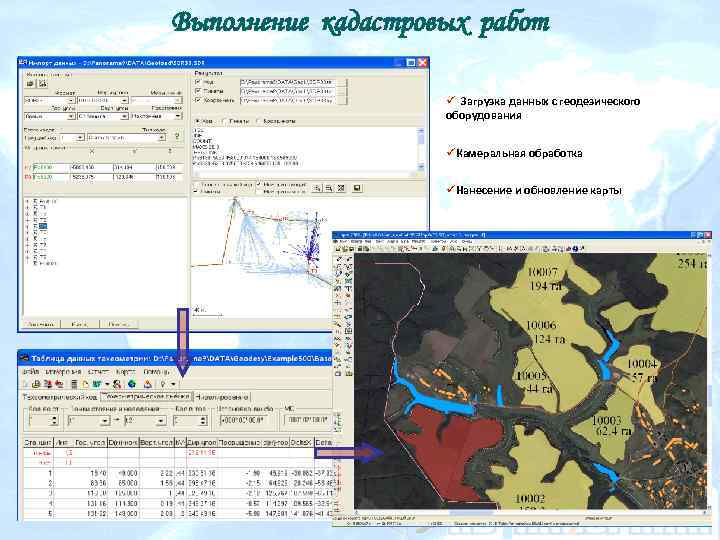720x540 pixels.
Task: Select the third radio button above the text listing
Action: coord(258,121)
